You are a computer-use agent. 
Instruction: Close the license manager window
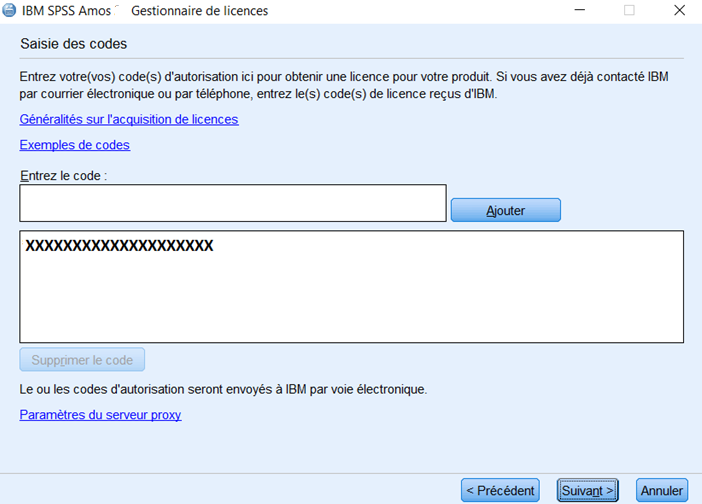point(677,11)
